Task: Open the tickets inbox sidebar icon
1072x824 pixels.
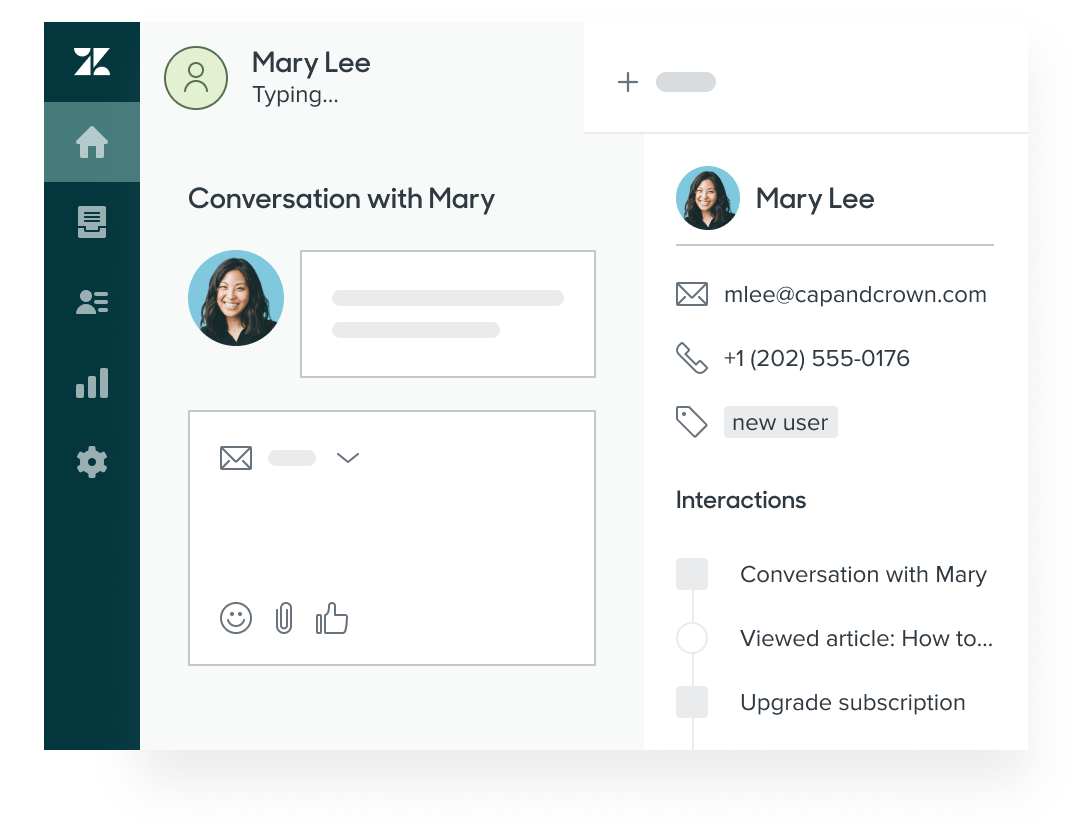Action: click(x=92, y=222)
